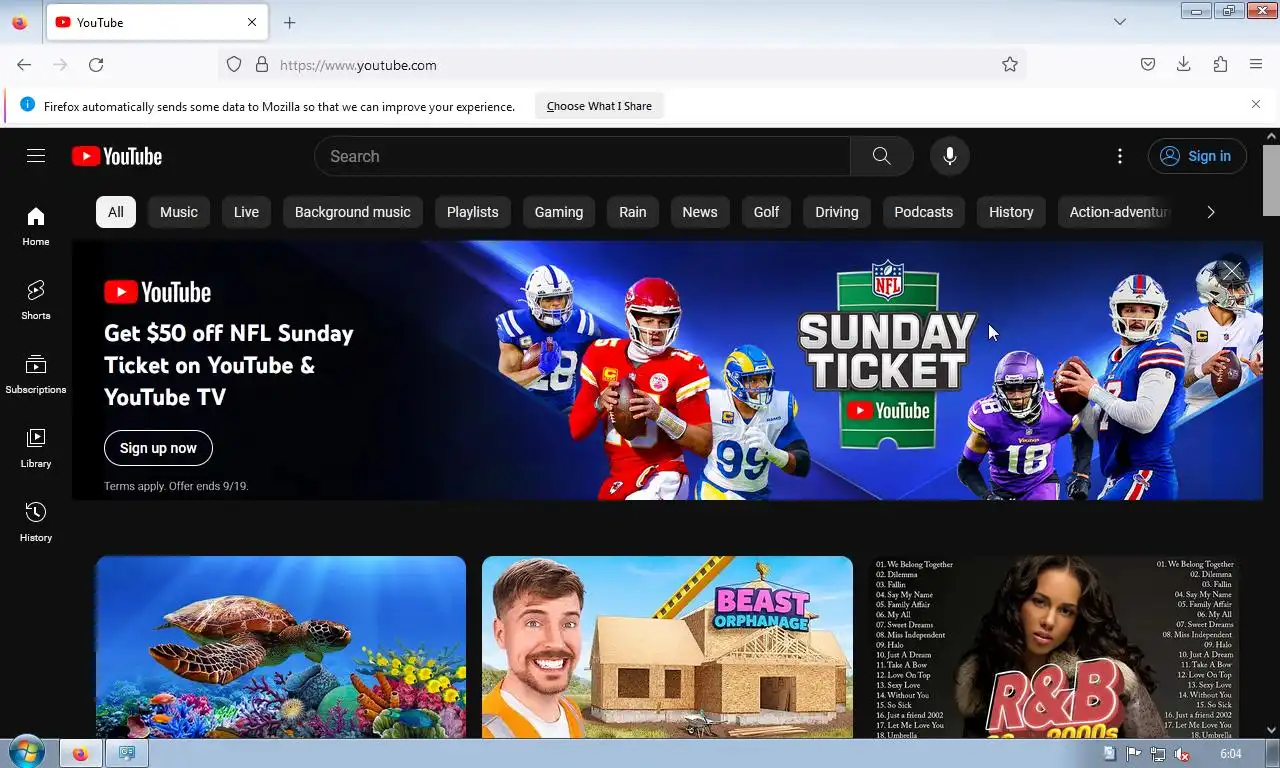
Task: Select the News chip
Action: [x=700, y=212]
